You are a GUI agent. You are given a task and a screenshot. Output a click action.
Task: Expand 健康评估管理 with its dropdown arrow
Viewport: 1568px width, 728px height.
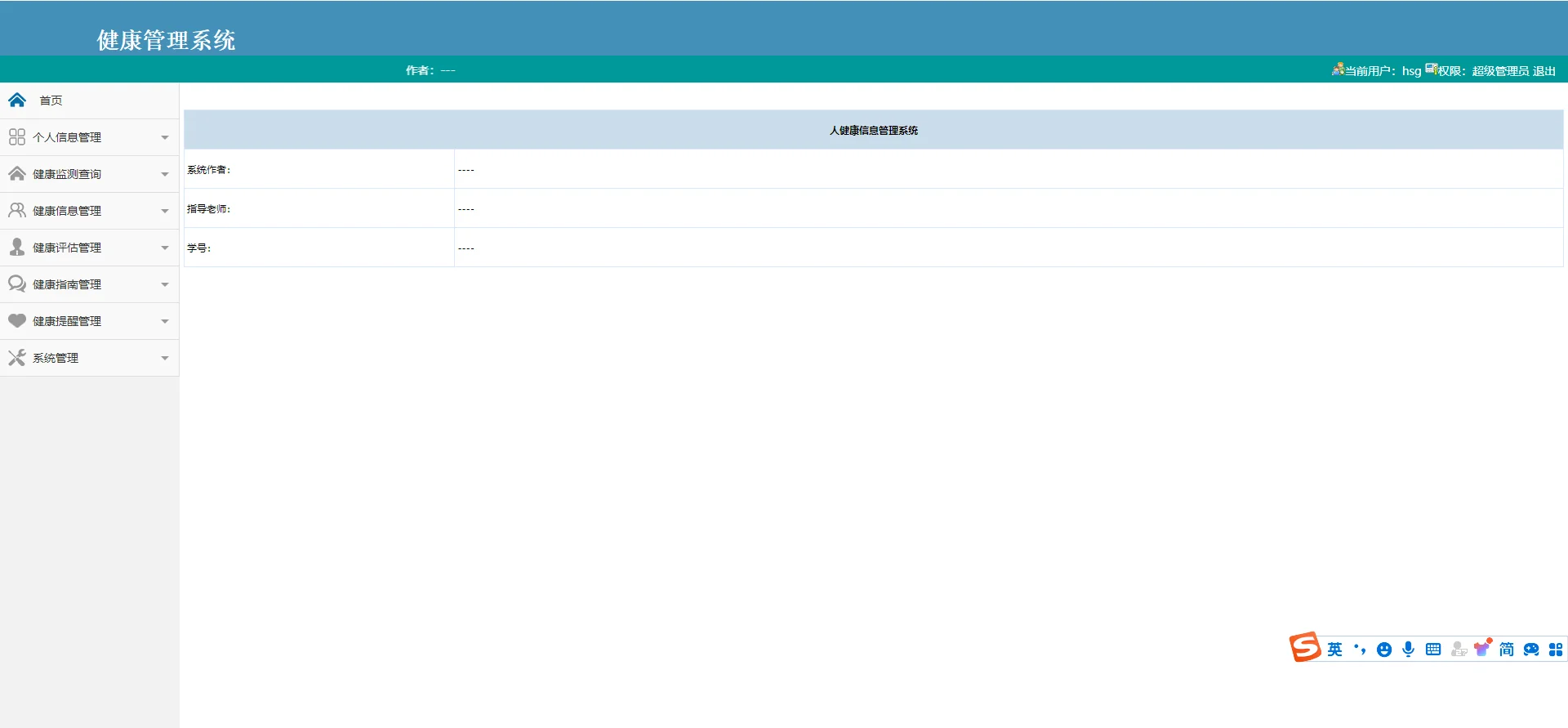165,248
